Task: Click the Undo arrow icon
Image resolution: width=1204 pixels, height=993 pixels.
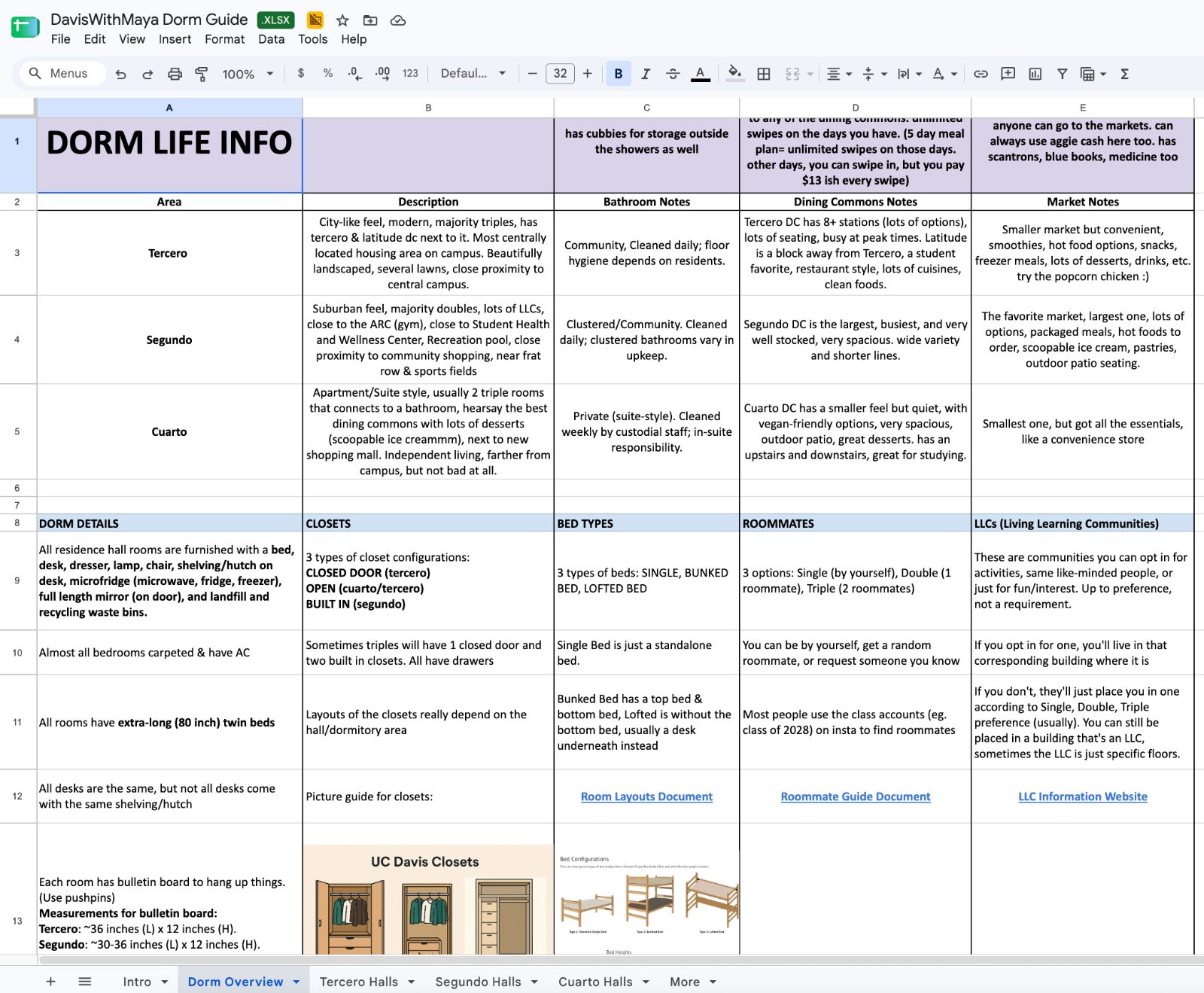Action: coord(120,74)
